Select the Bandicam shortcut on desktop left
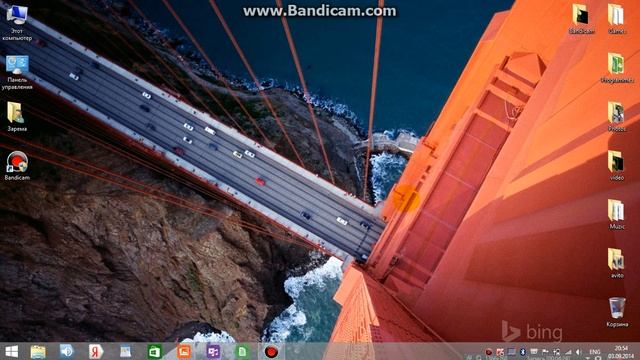This screenshot has width=640, height=360. tap(17, 166)
